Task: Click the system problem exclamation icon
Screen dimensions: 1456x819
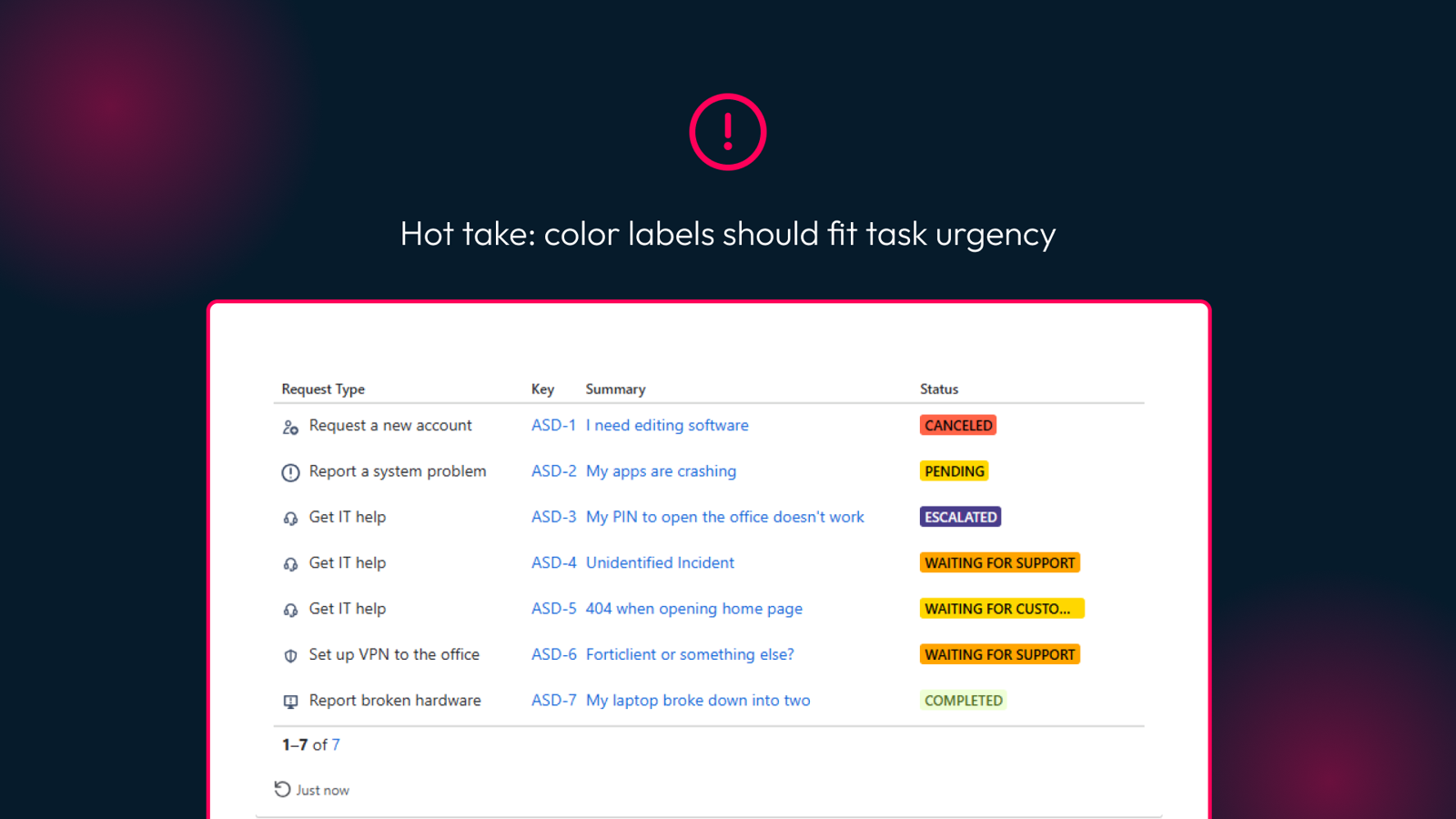Action: [290, 472]
